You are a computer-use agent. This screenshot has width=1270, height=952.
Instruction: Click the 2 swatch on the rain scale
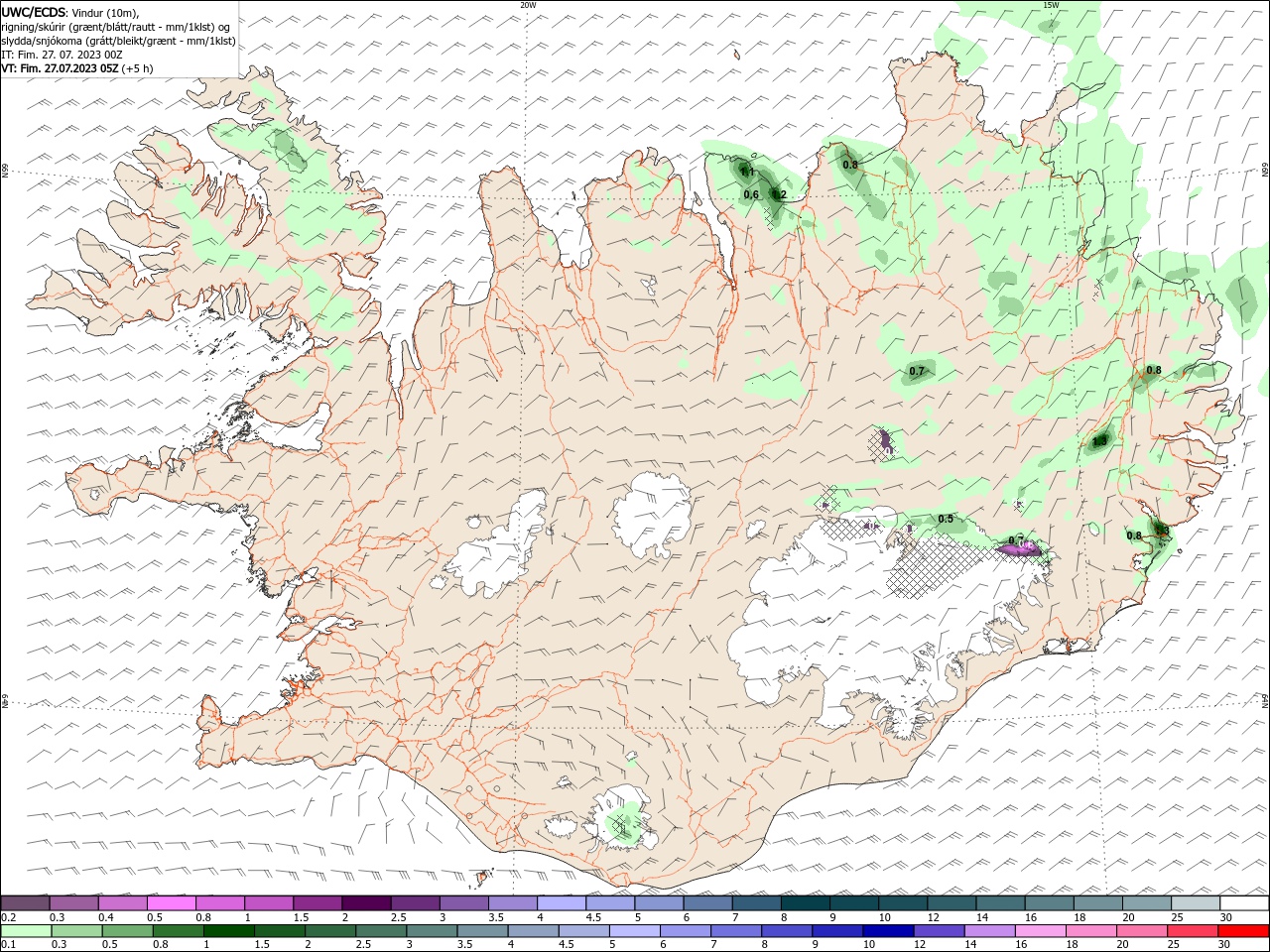pos(331,931)
